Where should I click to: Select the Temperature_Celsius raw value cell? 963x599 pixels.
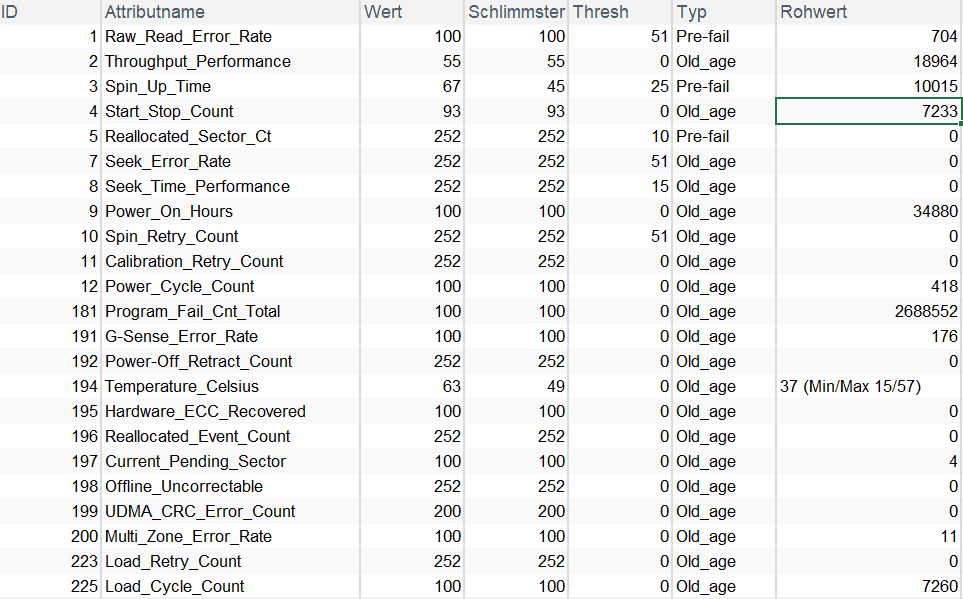tap(850, 387)
